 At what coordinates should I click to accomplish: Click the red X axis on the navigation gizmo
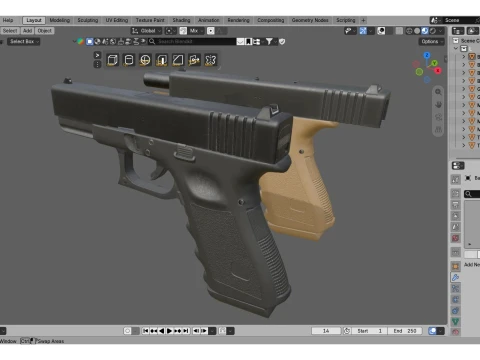click(x=438, y=70)
